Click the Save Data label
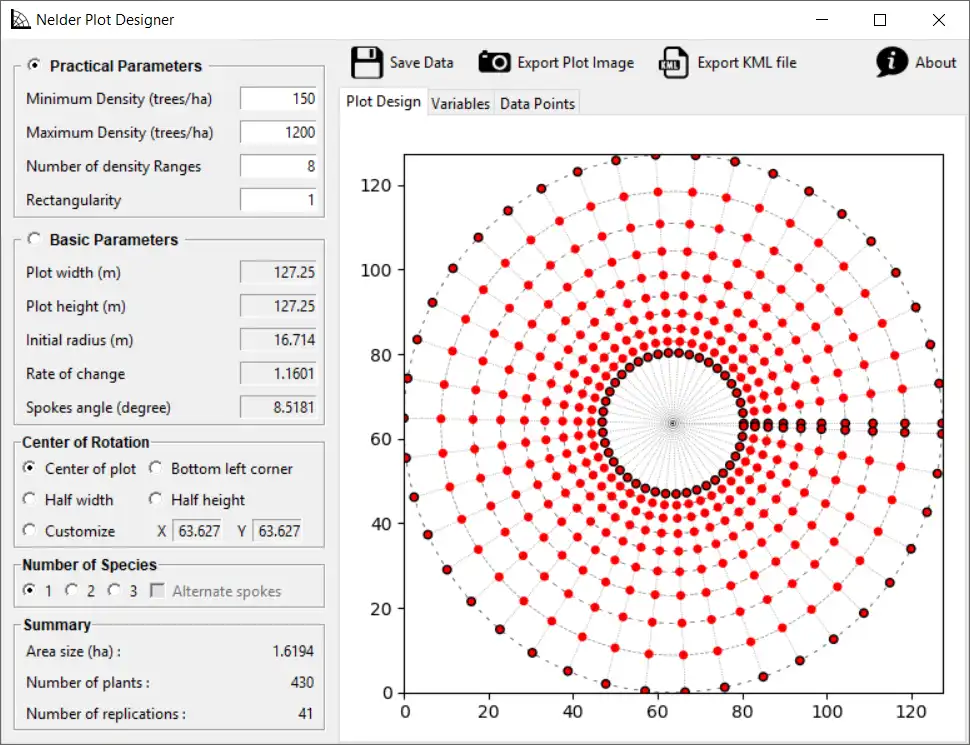This screenshot has height=745, width=970. click(x=421, y=62)
